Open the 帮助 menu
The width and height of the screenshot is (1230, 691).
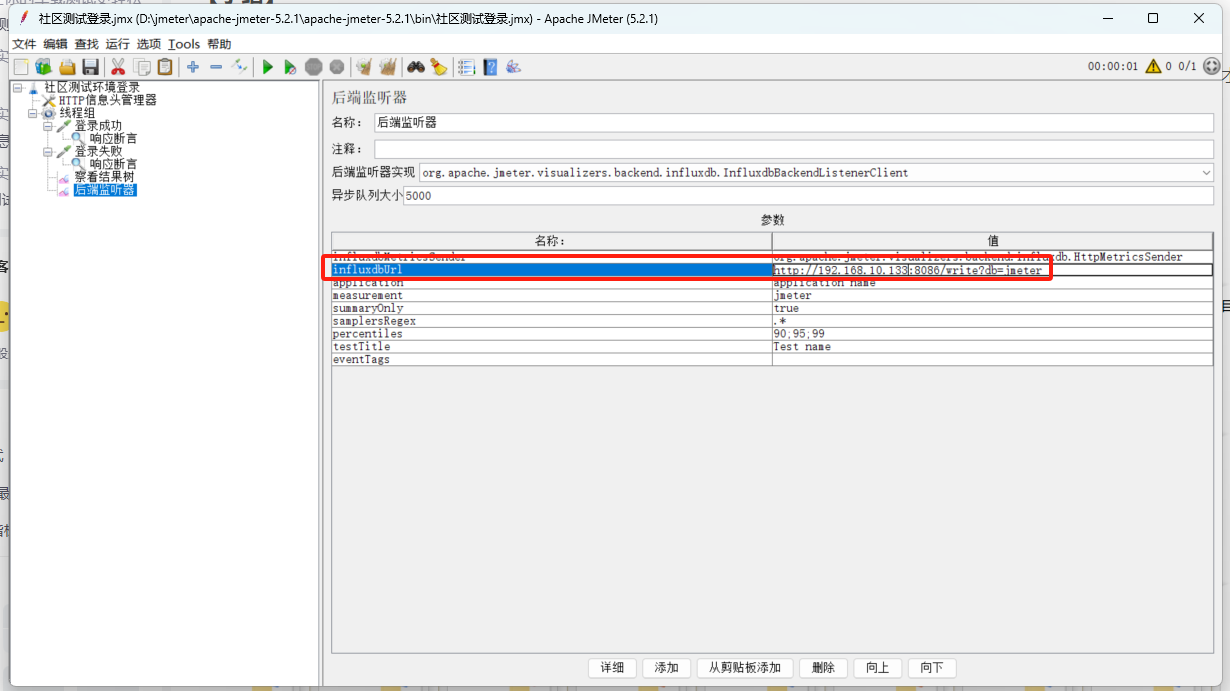[219, 44]
